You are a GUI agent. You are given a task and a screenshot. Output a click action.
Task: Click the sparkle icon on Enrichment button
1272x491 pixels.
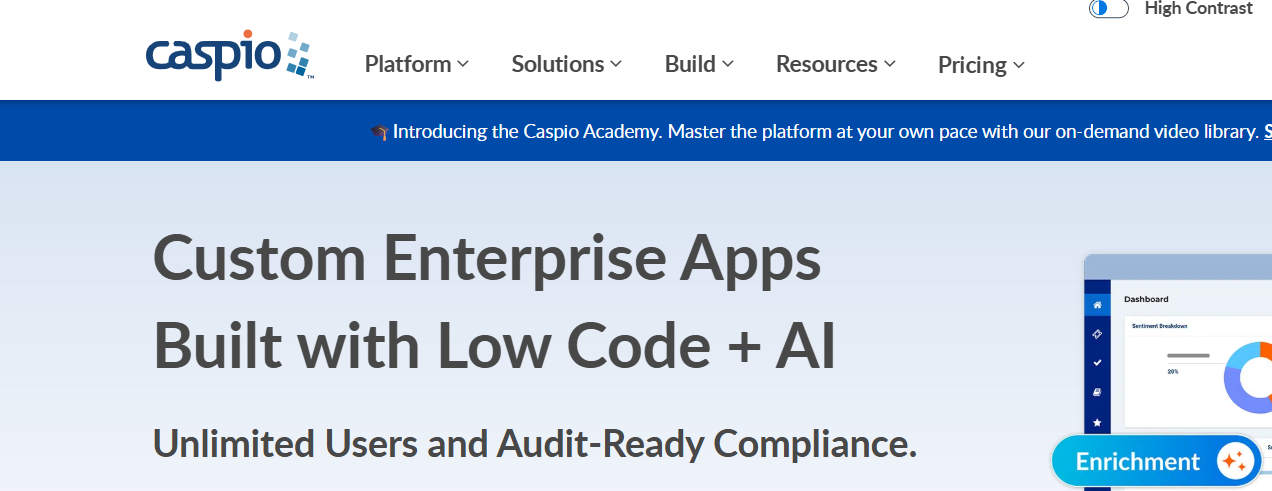pyautogui.click(x=1234, y=461)
